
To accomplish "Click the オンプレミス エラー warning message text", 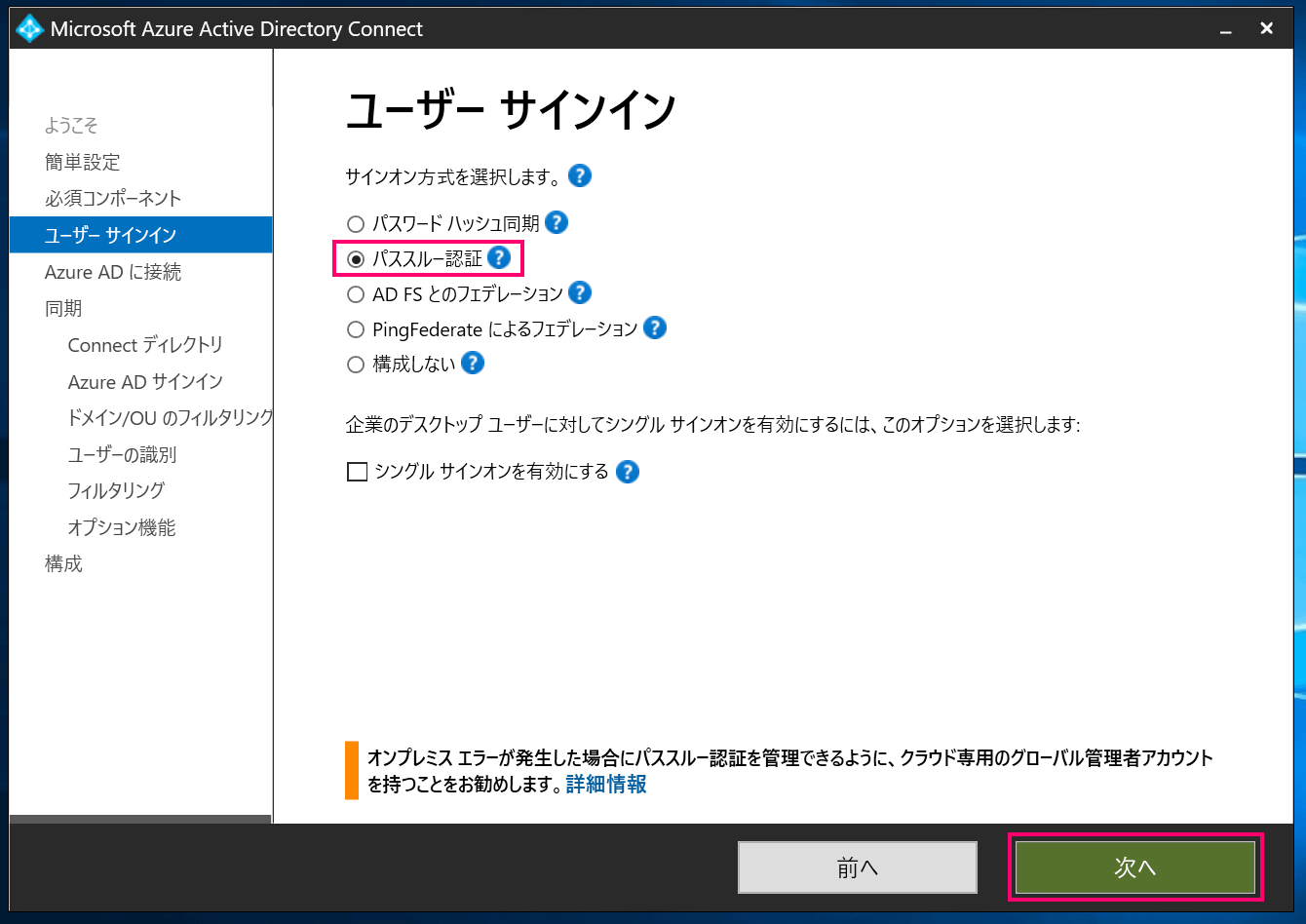I will [x=790, y=770].
